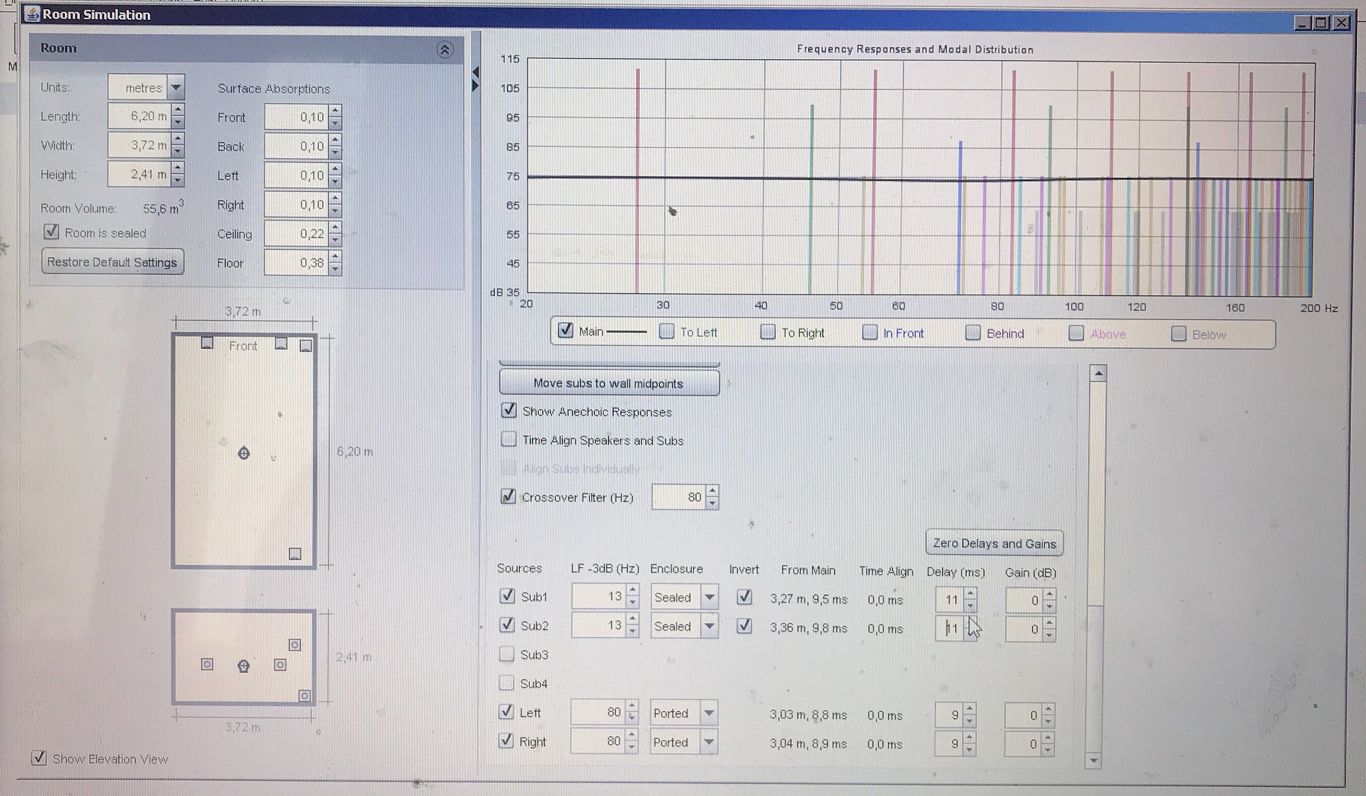
Task: Uncheck the Room is sealed checkbox
Action: click(52, 232)
